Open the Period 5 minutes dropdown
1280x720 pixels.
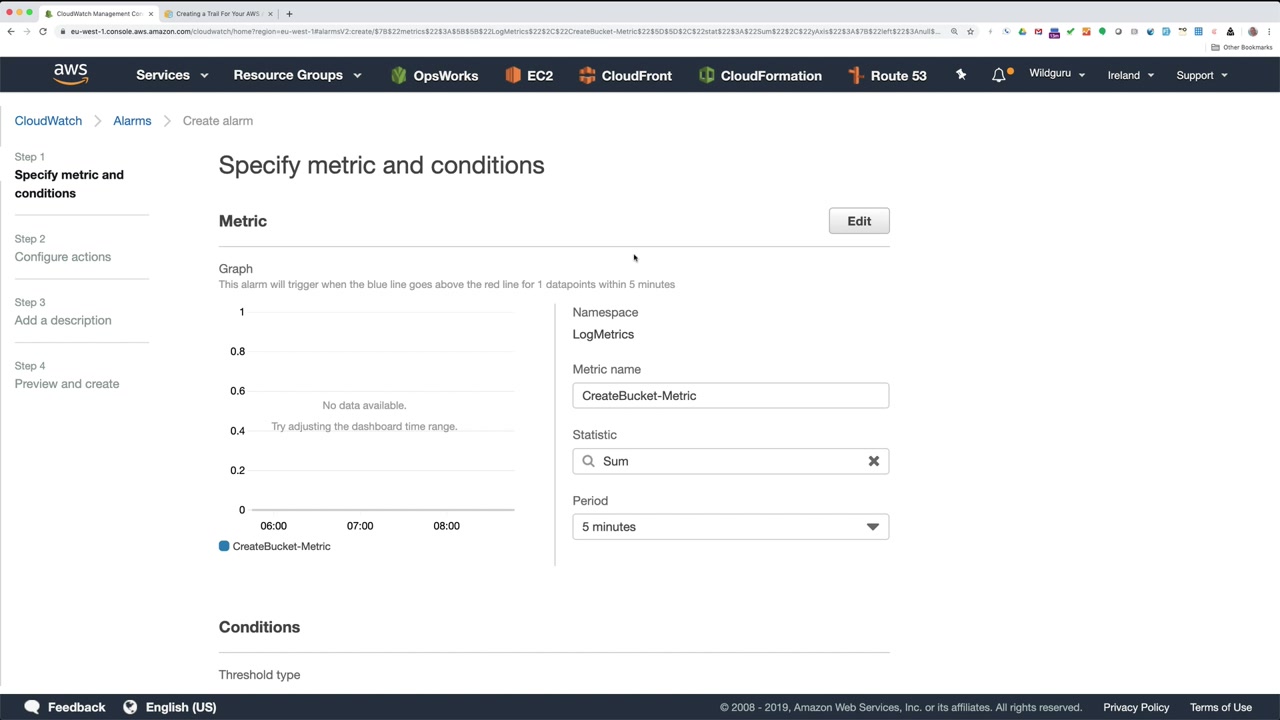(730, 527)
